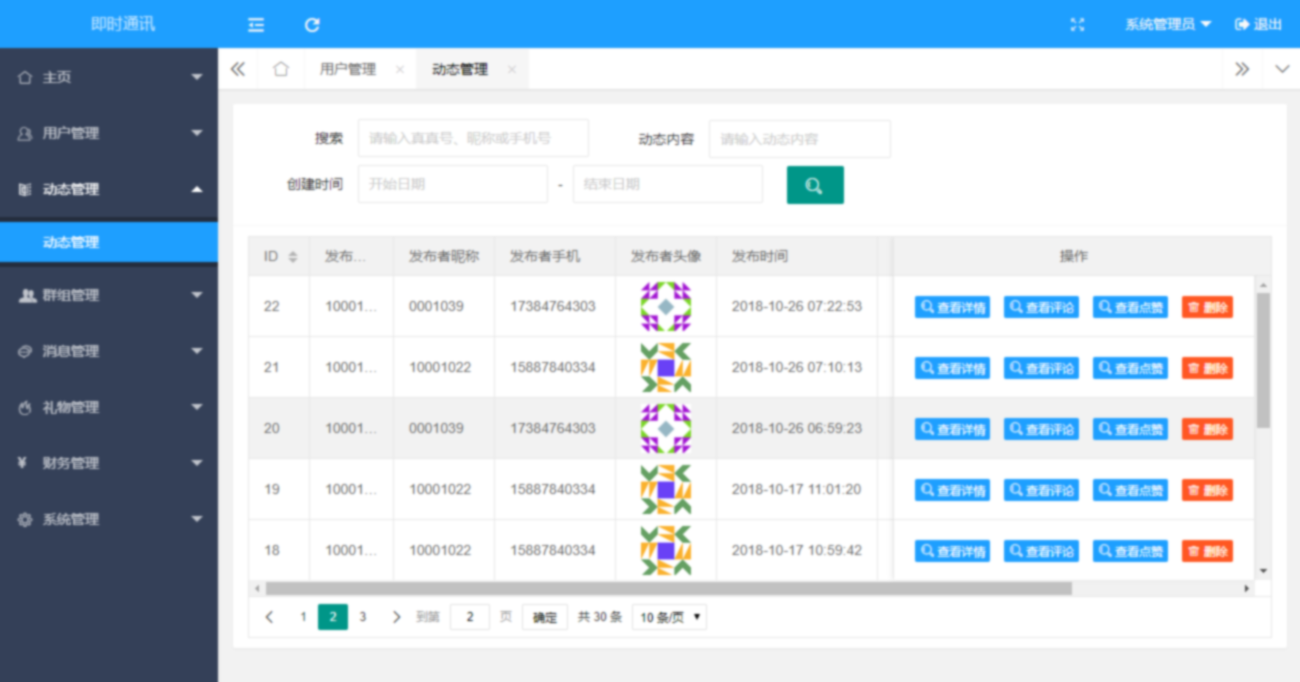The image size is (1300, 682).
Task: Click 查看详情 for row ID 19
Action: 952,490
